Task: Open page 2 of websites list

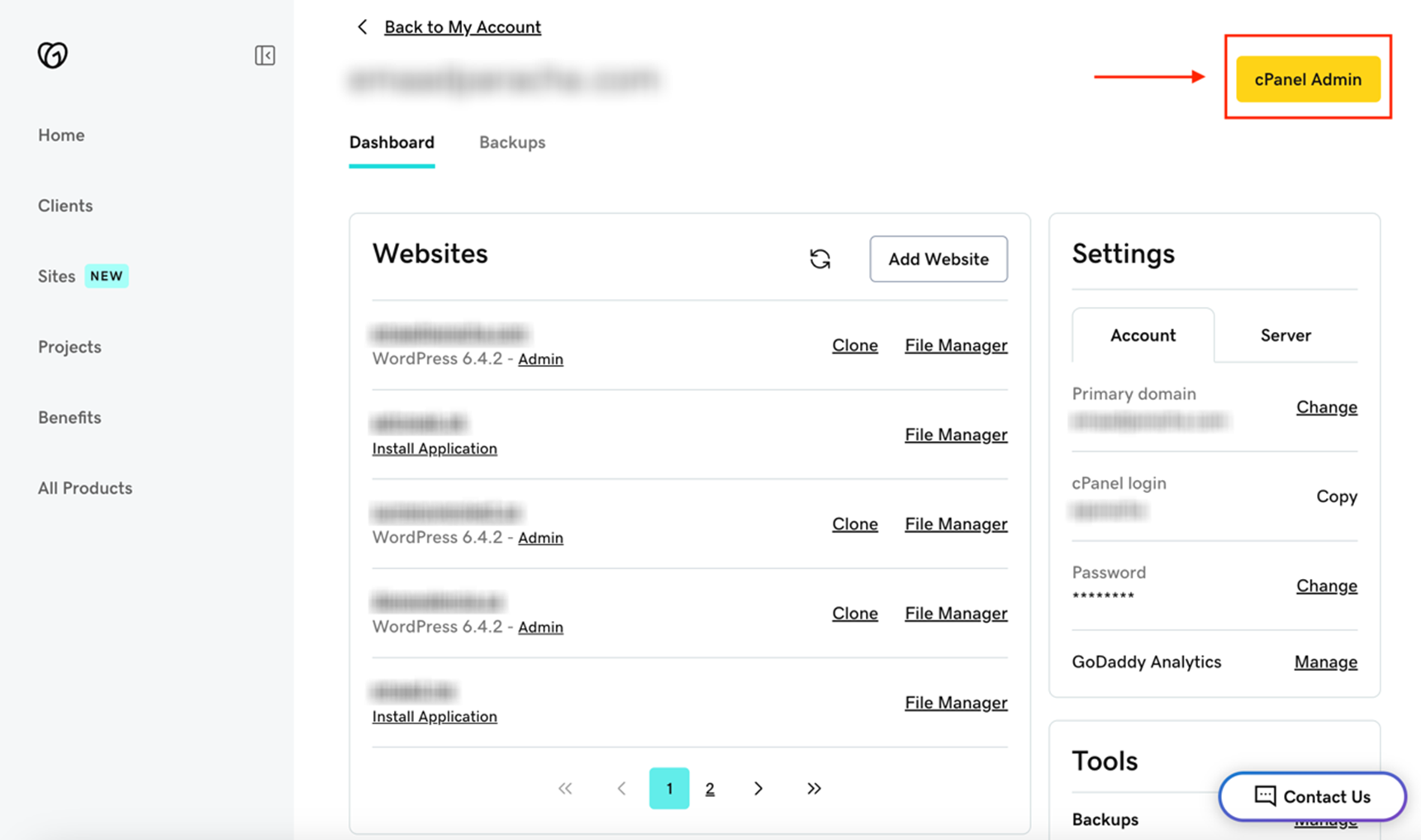Action: (x=710, y=789)
